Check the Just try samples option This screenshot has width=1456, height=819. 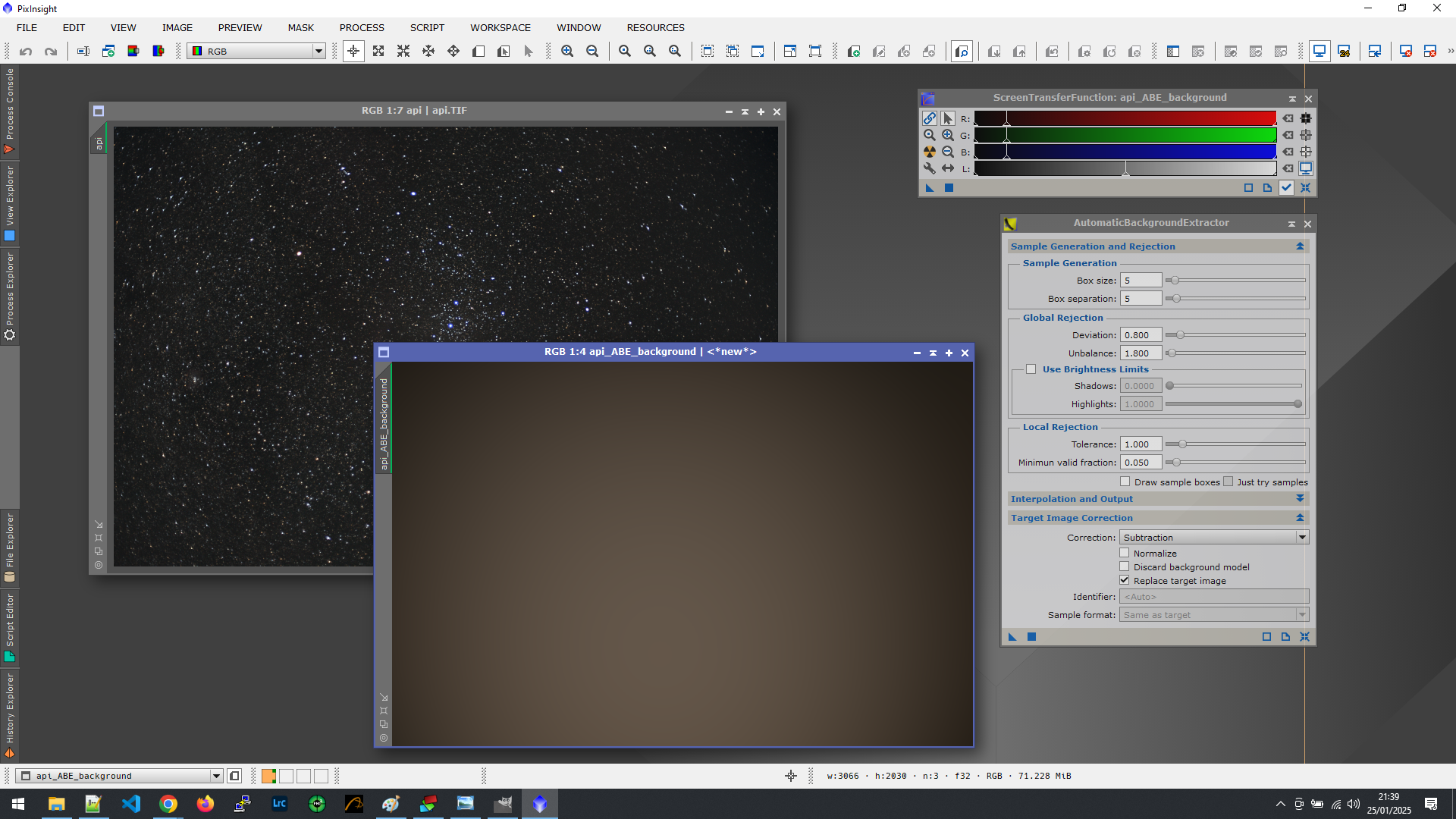point(1228,482)
